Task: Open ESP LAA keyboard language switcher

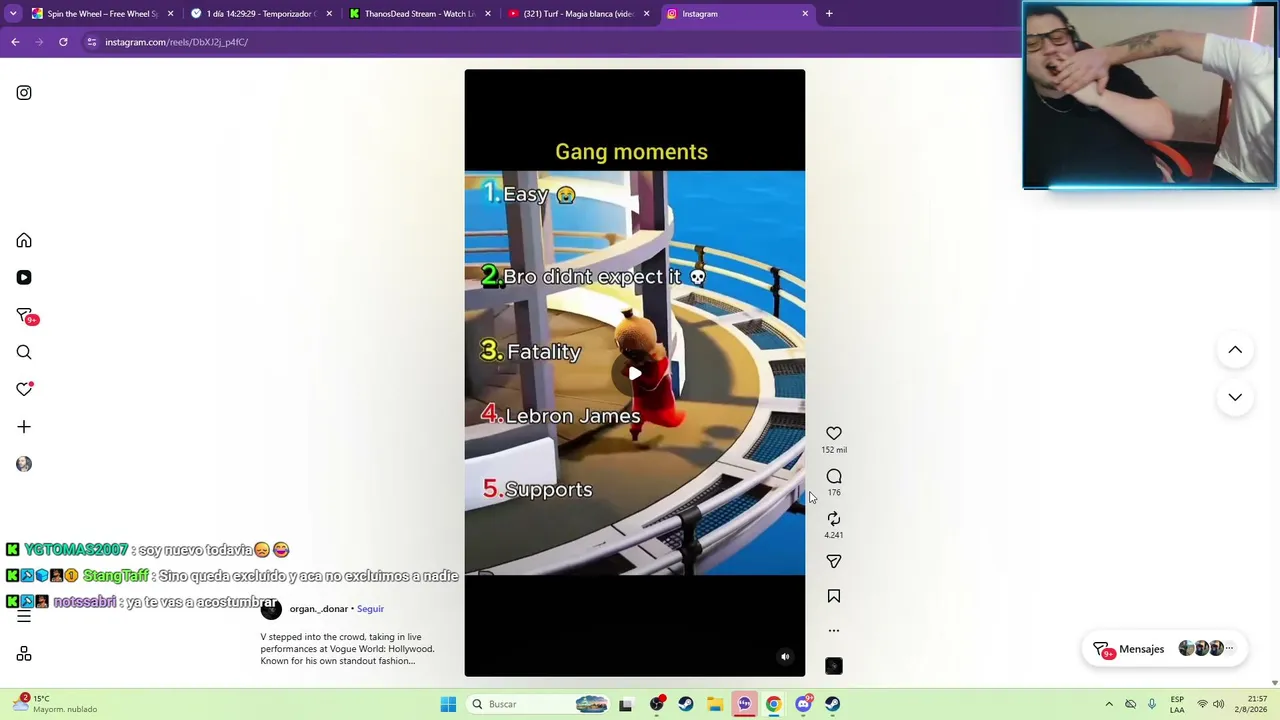Action: tap(1177, 704)
